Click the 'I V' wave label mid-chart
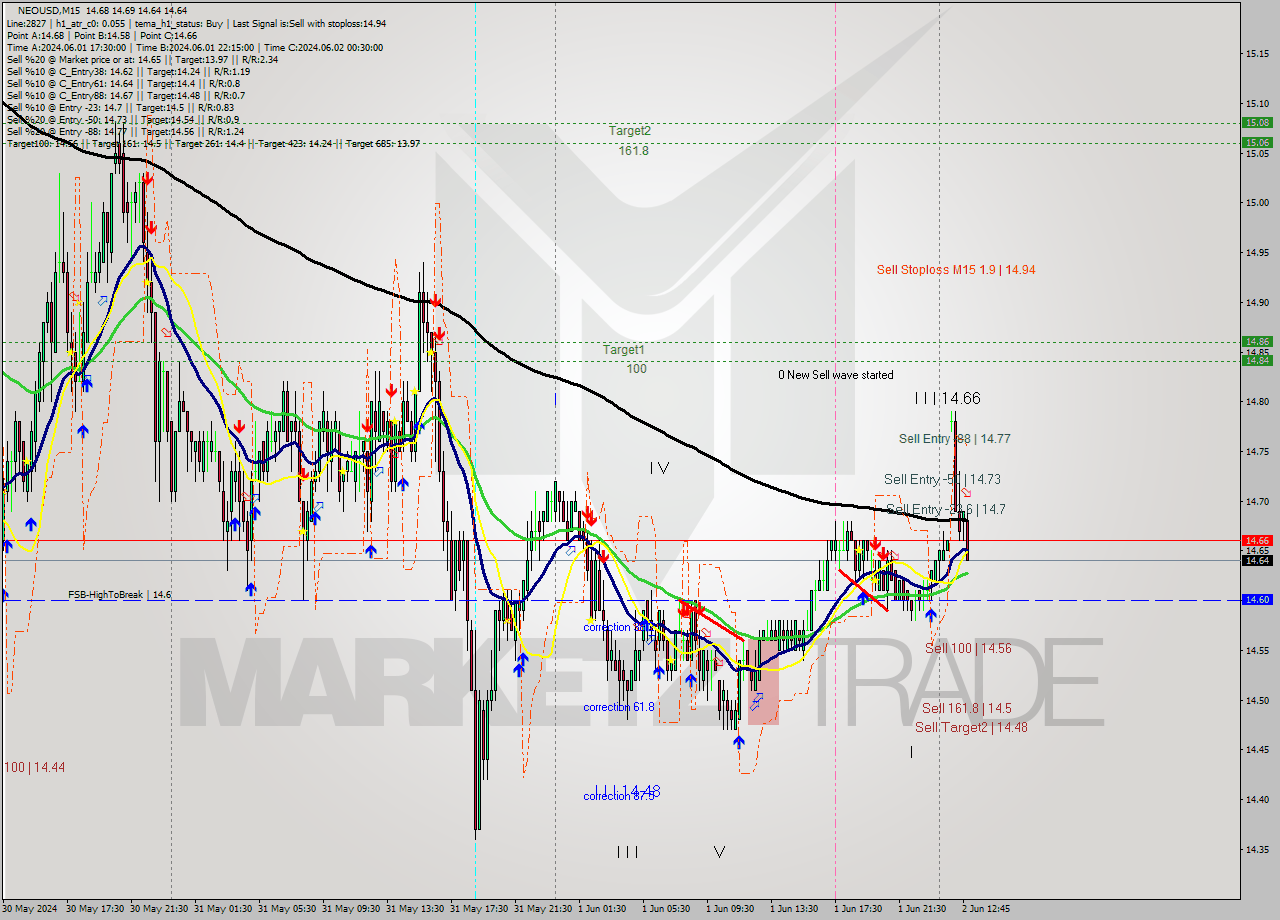This screenshot has height=920, width=1280. [659, 467]
